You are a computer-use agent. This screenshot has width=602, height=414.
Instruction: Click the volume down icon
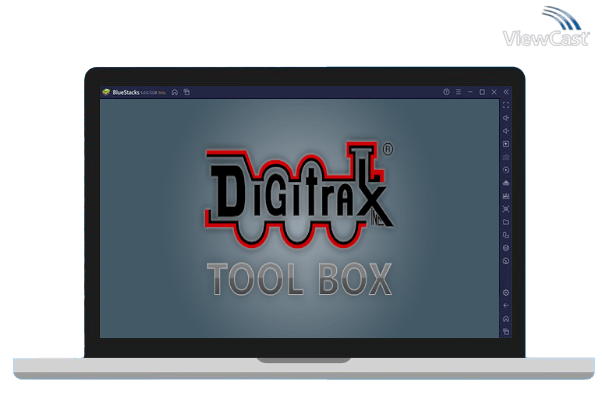pyautogui.click(x=506, y=131)
